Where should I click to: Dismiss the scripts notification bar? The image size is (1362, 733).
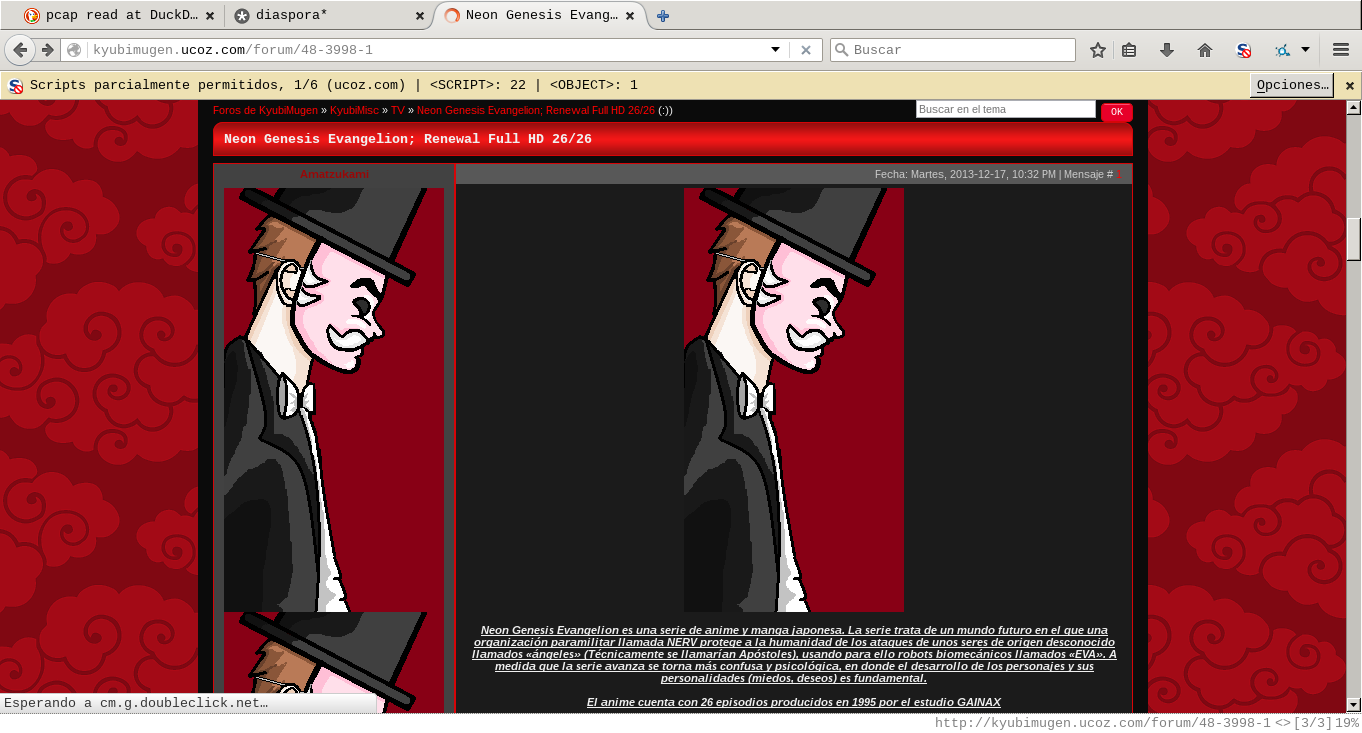tap(1349, 86)
